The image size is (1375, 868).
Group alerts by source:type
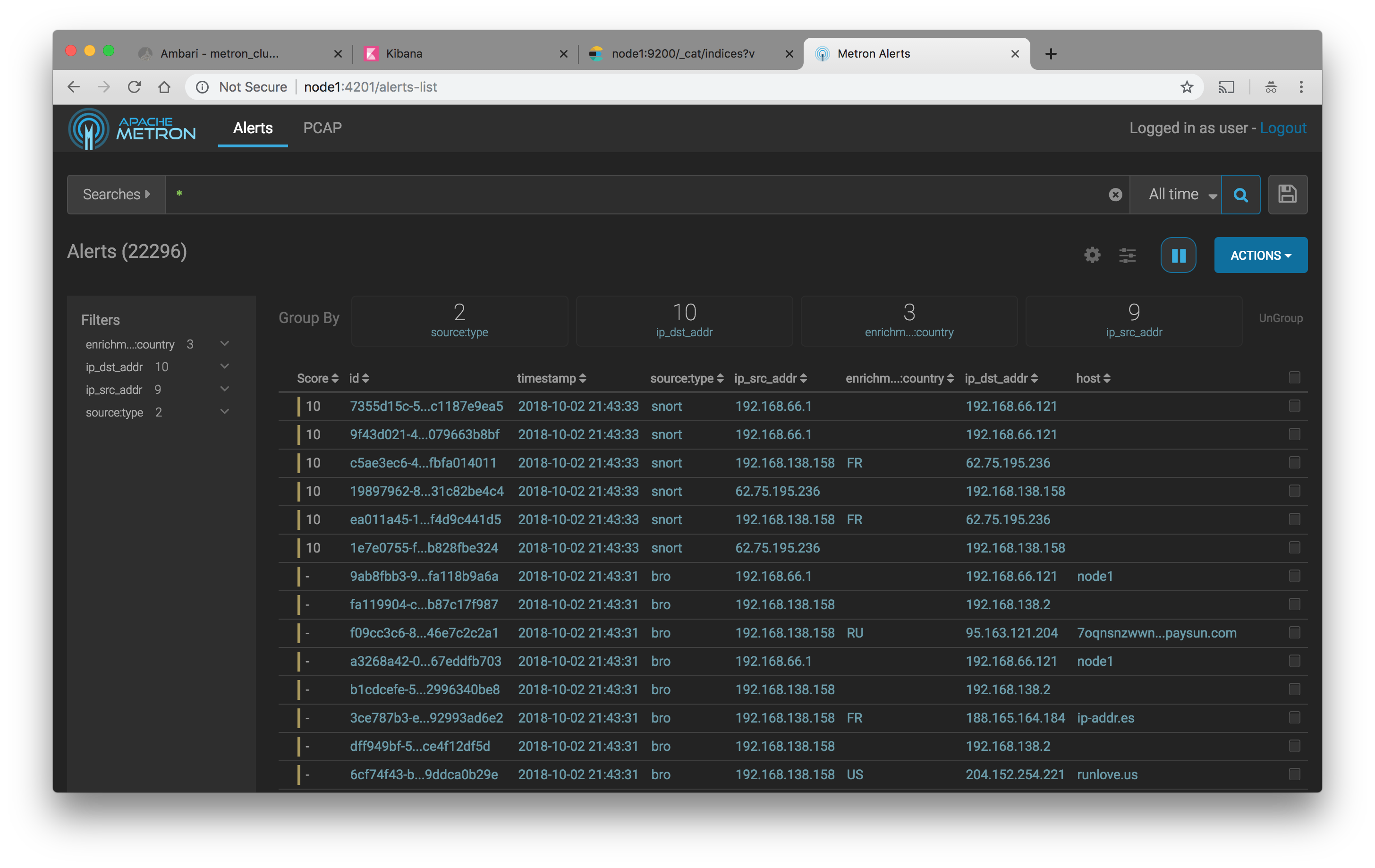tap(459, 321)
